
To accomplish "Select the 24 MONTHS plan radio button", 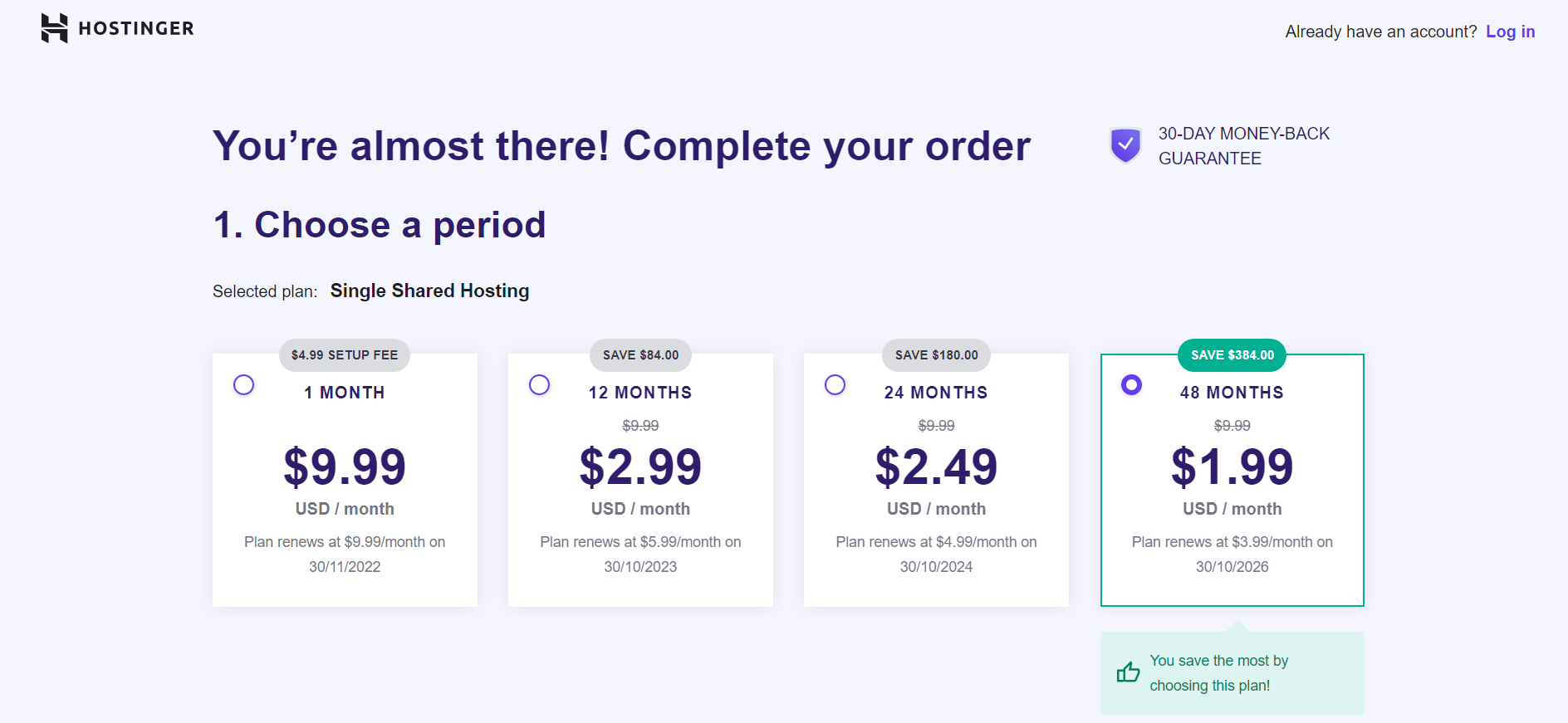I will (x=835, y=384).
